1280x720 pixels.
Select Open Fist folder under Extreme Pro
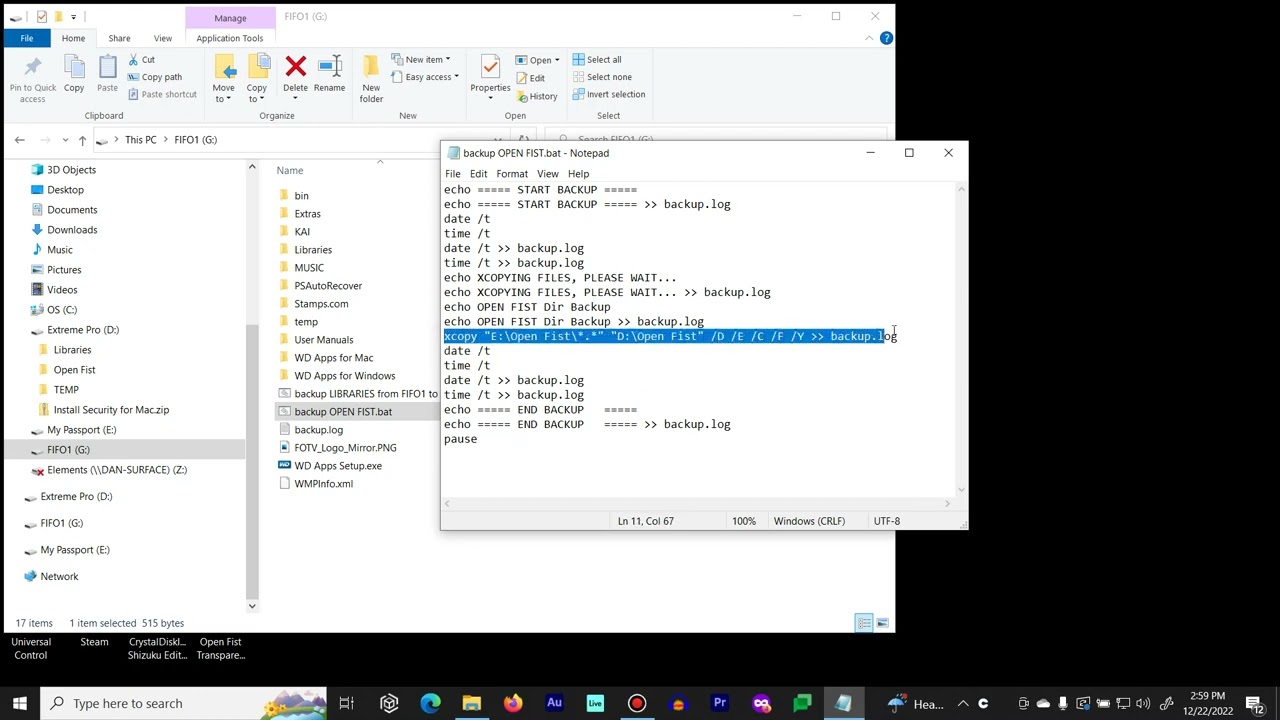pyautogui.click(x=74, y=370)
